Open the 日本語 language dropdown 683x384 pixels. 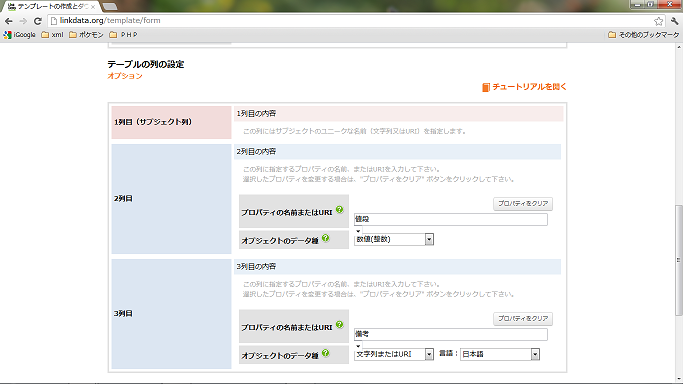pyautogui.click(x=500, y=354)
